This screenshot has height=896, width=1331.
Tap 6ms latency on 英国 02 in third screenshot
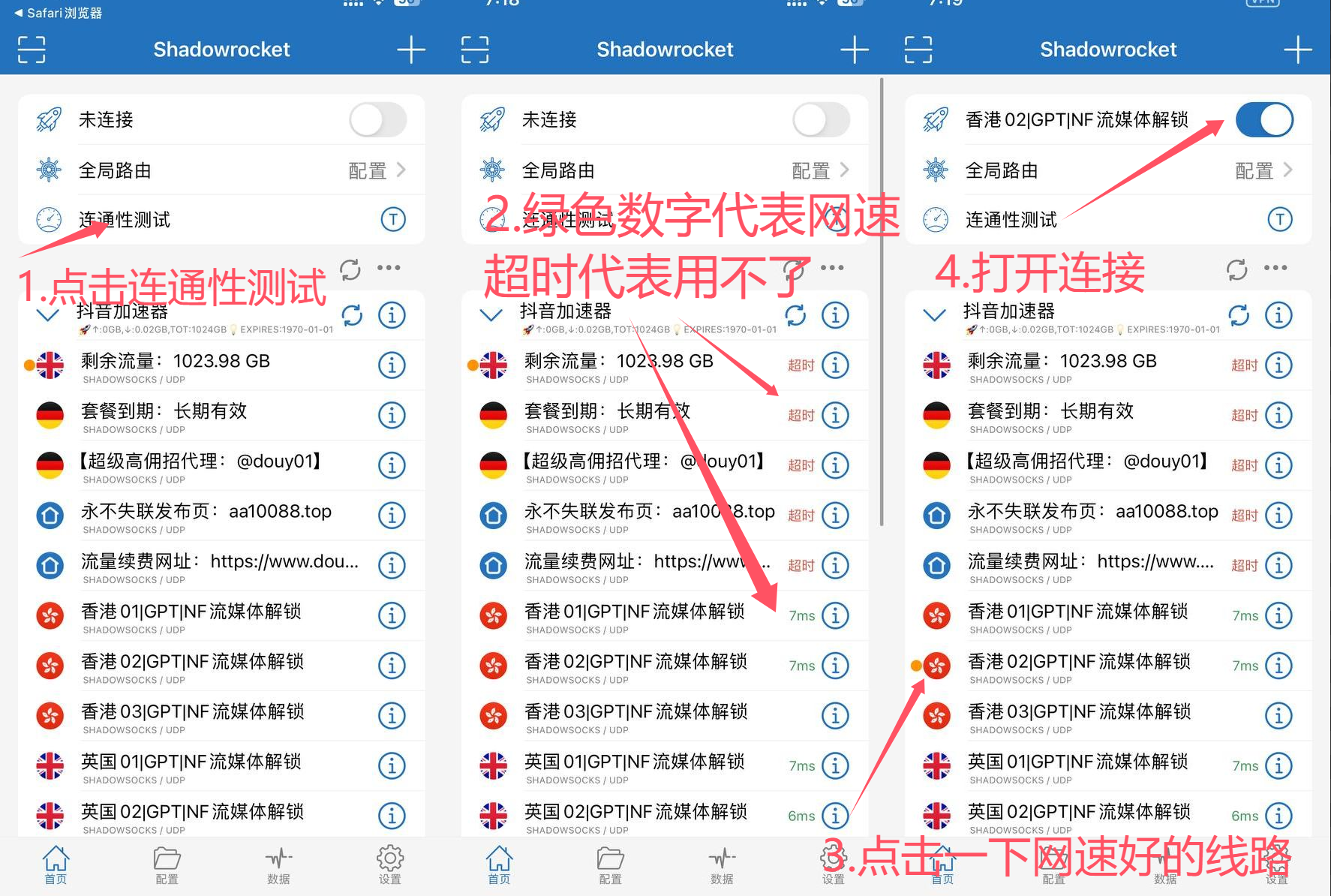point(1245,816)
